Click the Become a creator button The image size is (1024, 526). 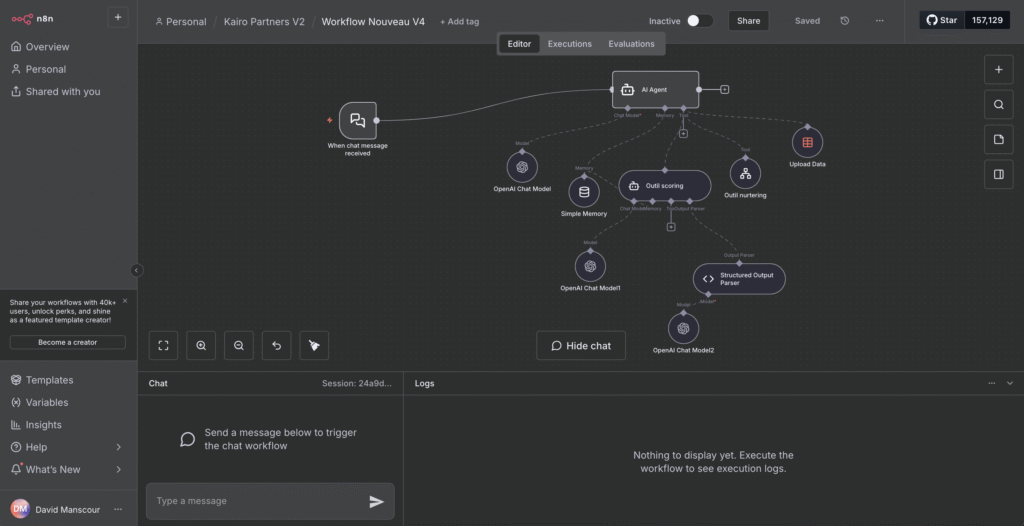pyautogui.click(x=68, y=342)
